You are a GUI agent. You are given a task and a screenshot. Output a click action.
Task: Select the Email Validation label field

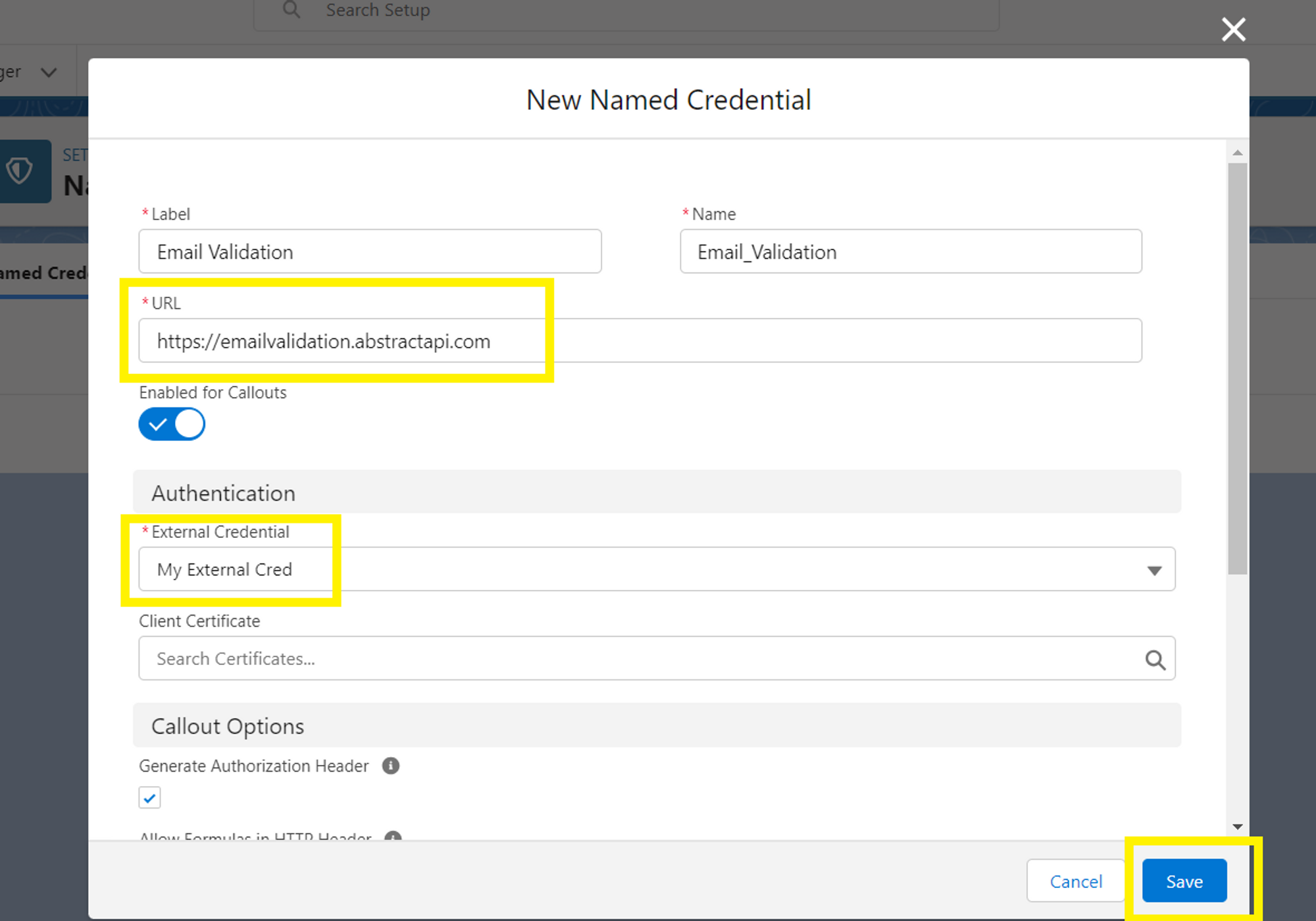(x=370, y=251)
